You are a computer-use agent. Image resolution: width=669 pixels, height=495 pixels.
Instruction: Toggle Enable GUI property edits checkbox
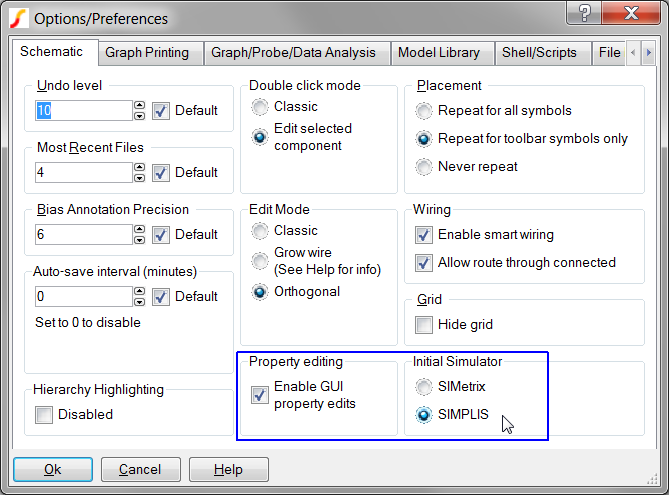(x=260, y=395)
